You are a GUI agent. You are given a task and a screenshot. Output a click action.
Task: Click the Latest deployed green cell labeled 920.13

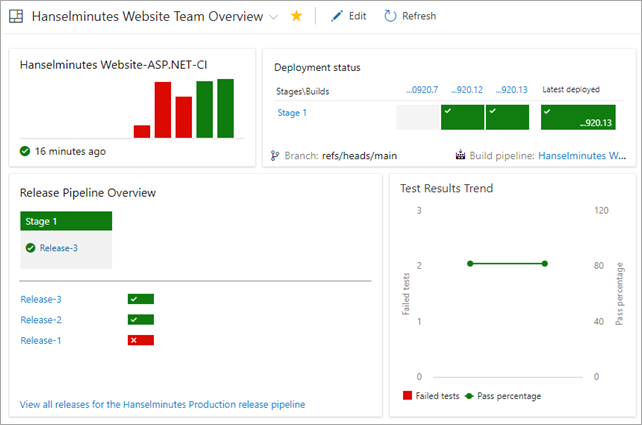578,117
